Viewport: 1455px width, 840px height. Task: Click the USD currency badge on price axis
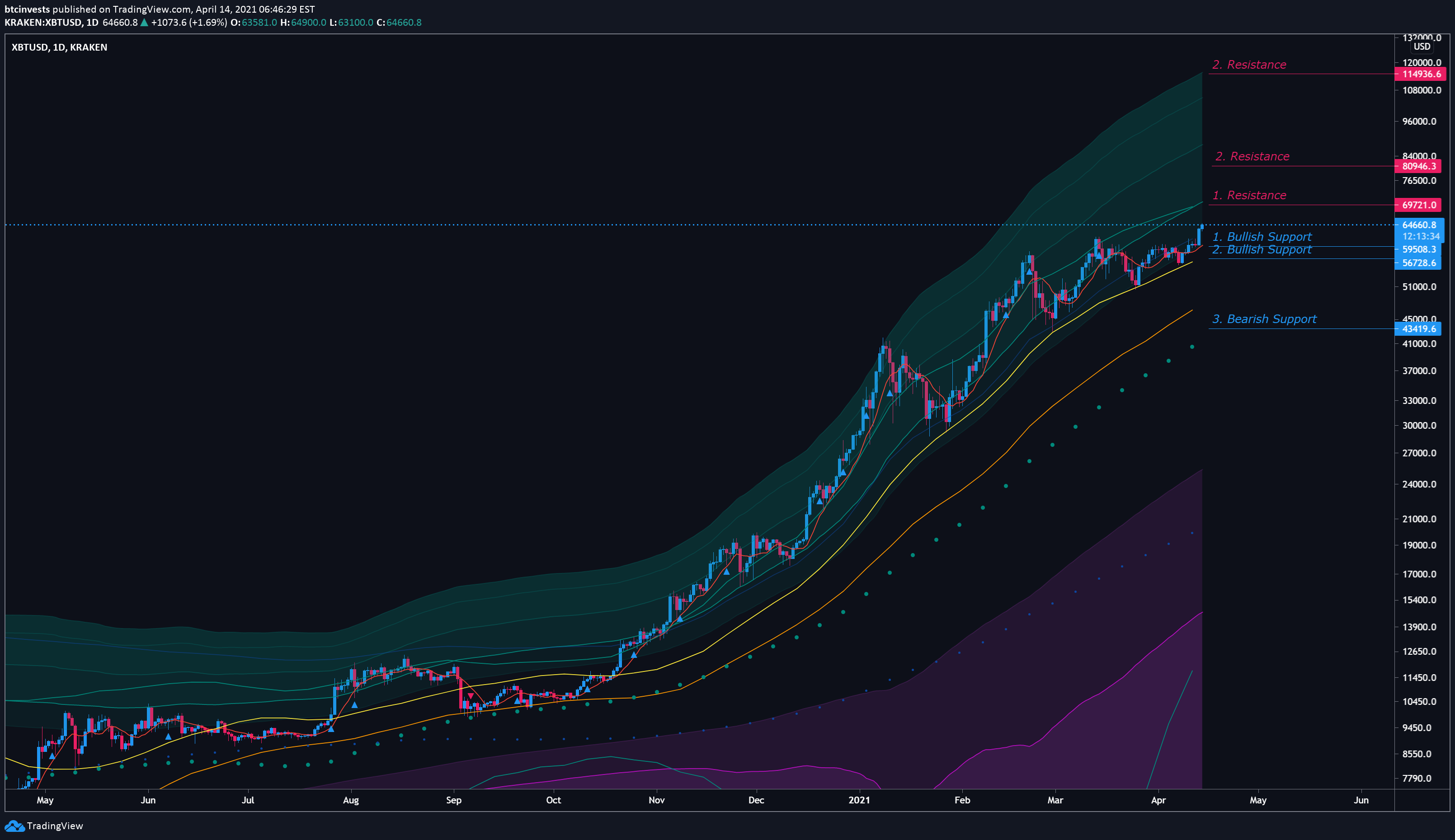click(1422, 47)
